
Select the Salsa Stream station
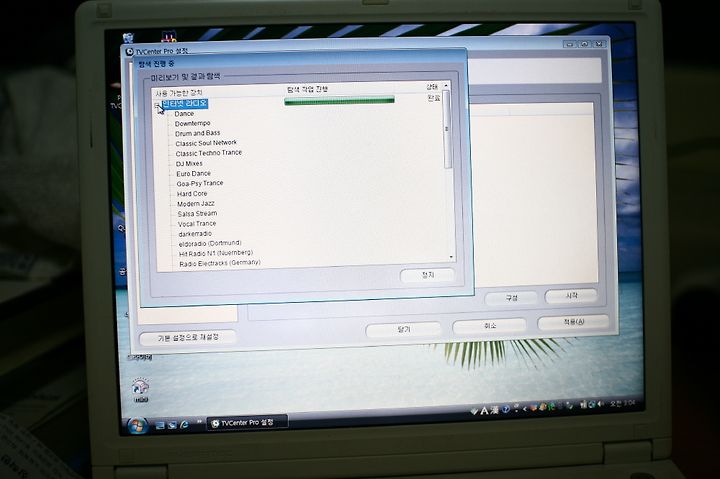197,214
